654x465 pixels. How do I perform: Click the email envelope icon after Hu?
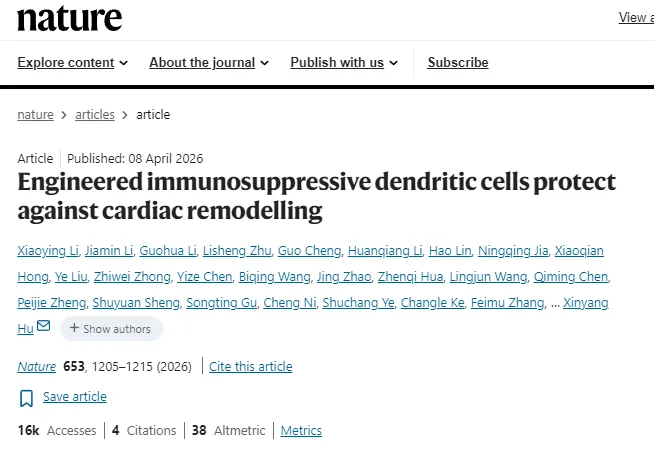[43, 326]
